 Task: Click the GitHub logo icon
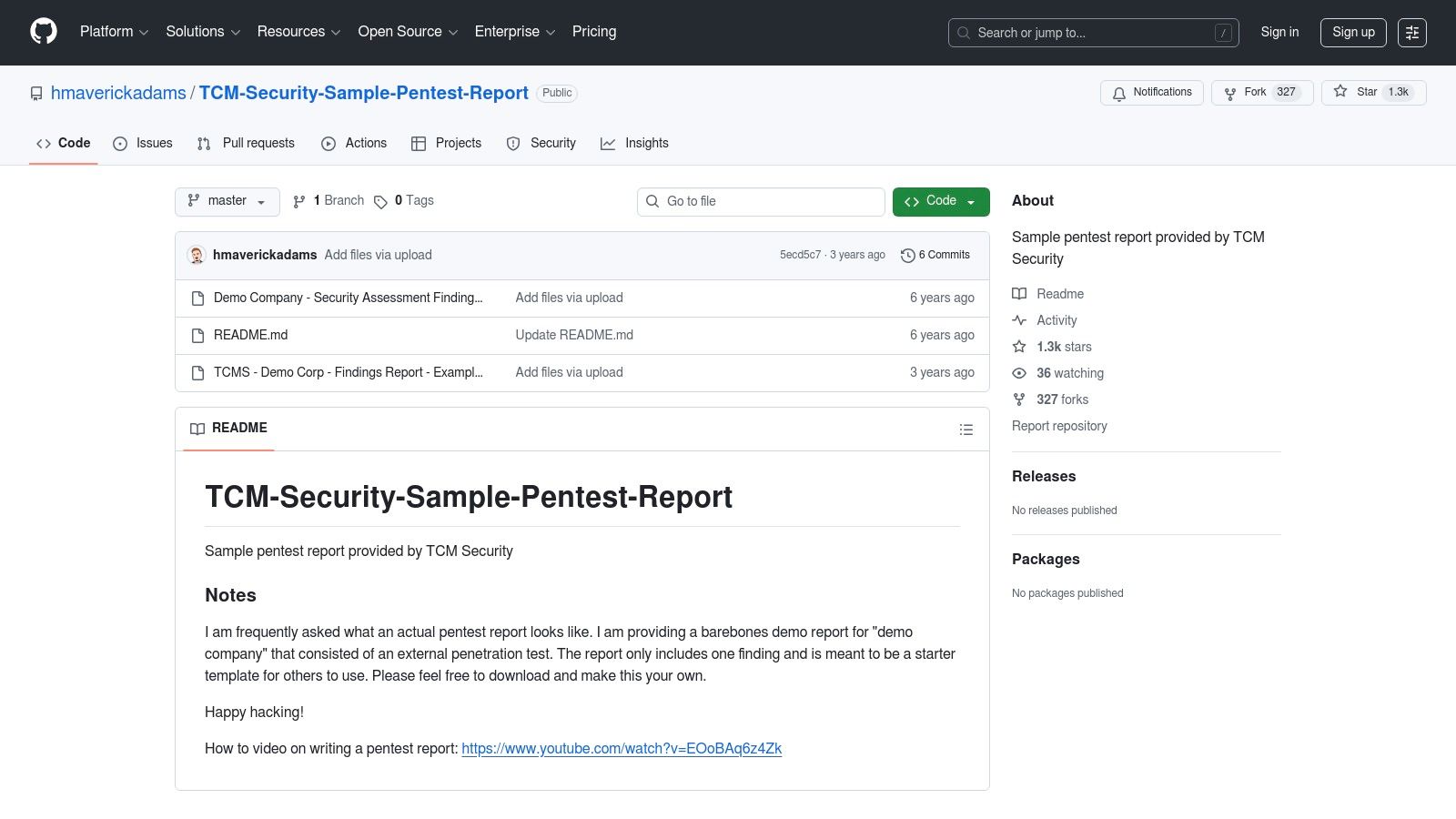tap(43, 31)
